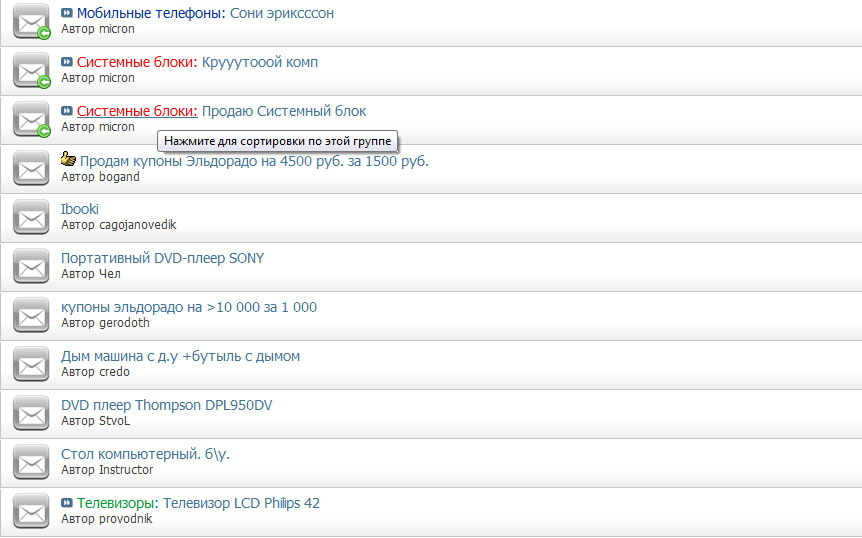
Task: Sort by underlined Системные блоки prefix
Action: 136,111
